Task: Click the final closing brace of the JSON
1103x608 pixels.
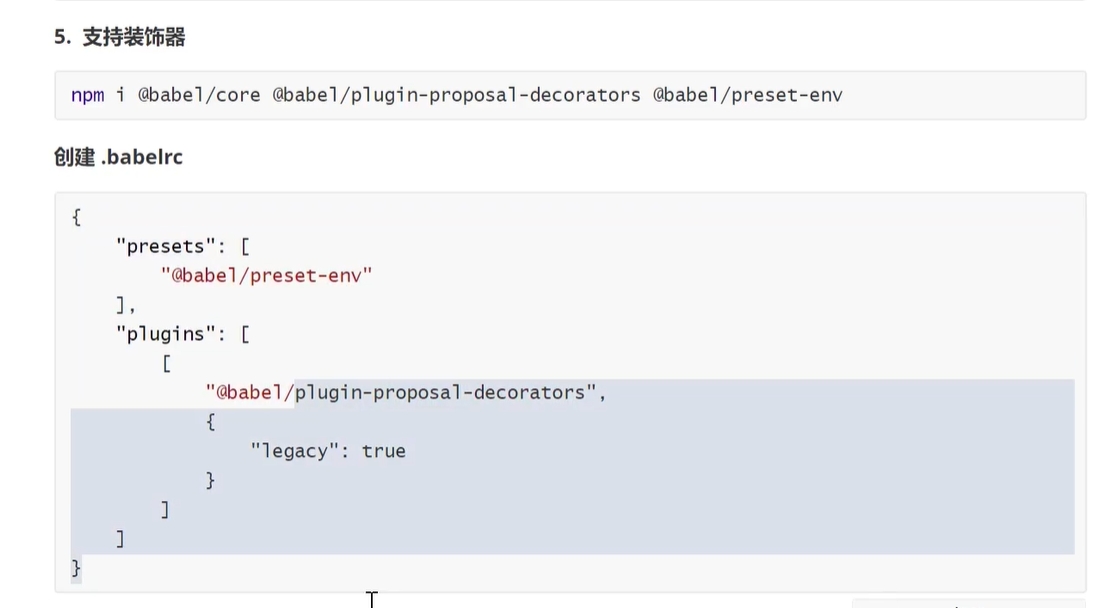Action: pos(76,568)
